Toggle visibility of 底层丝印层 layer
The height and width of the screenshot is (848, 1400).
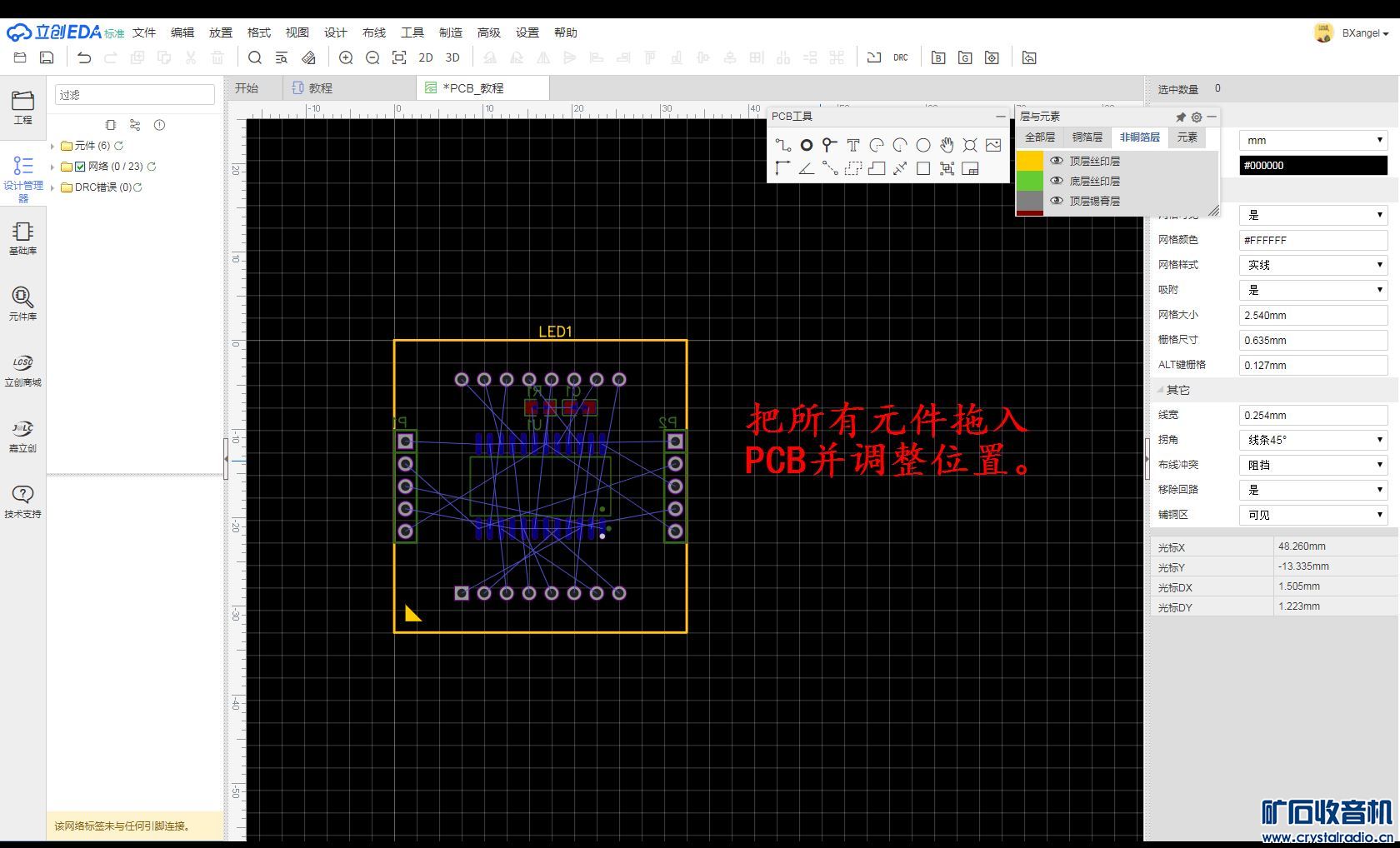pos(1057,181)
